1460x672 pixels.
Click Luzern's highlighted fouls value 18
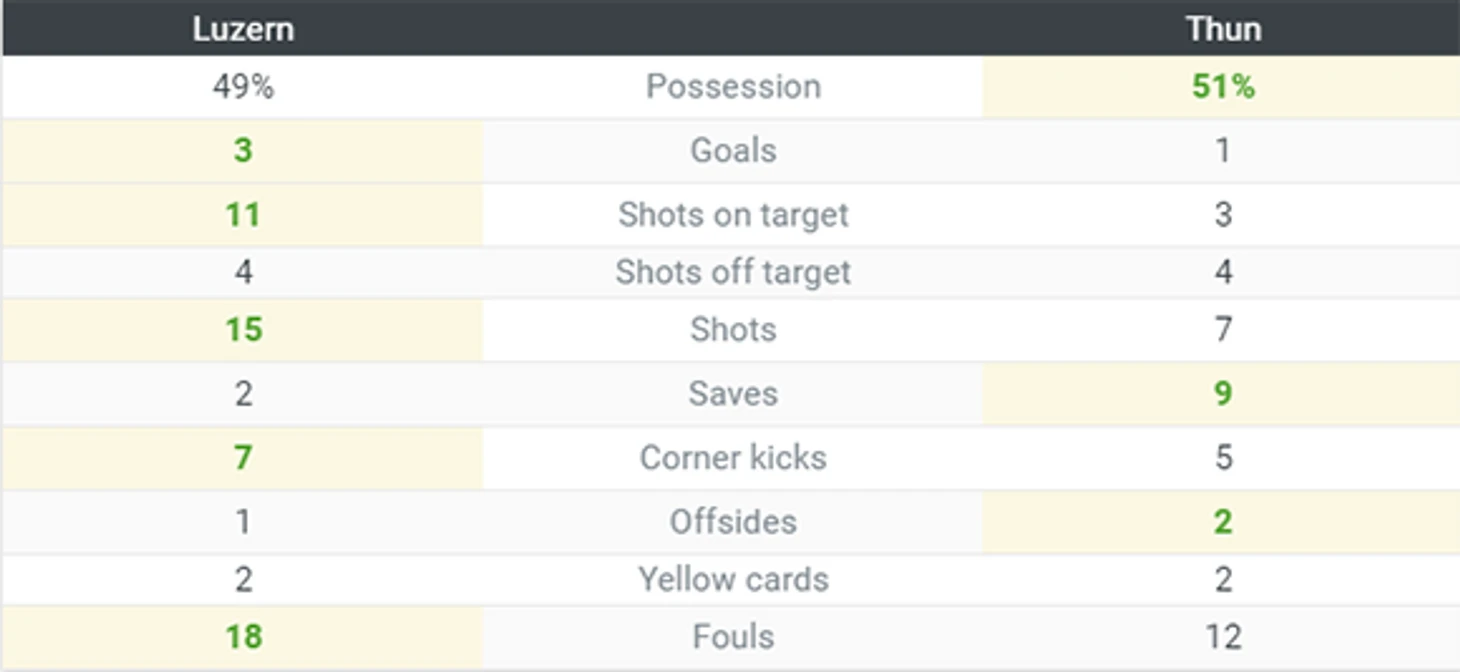(243, 637)
